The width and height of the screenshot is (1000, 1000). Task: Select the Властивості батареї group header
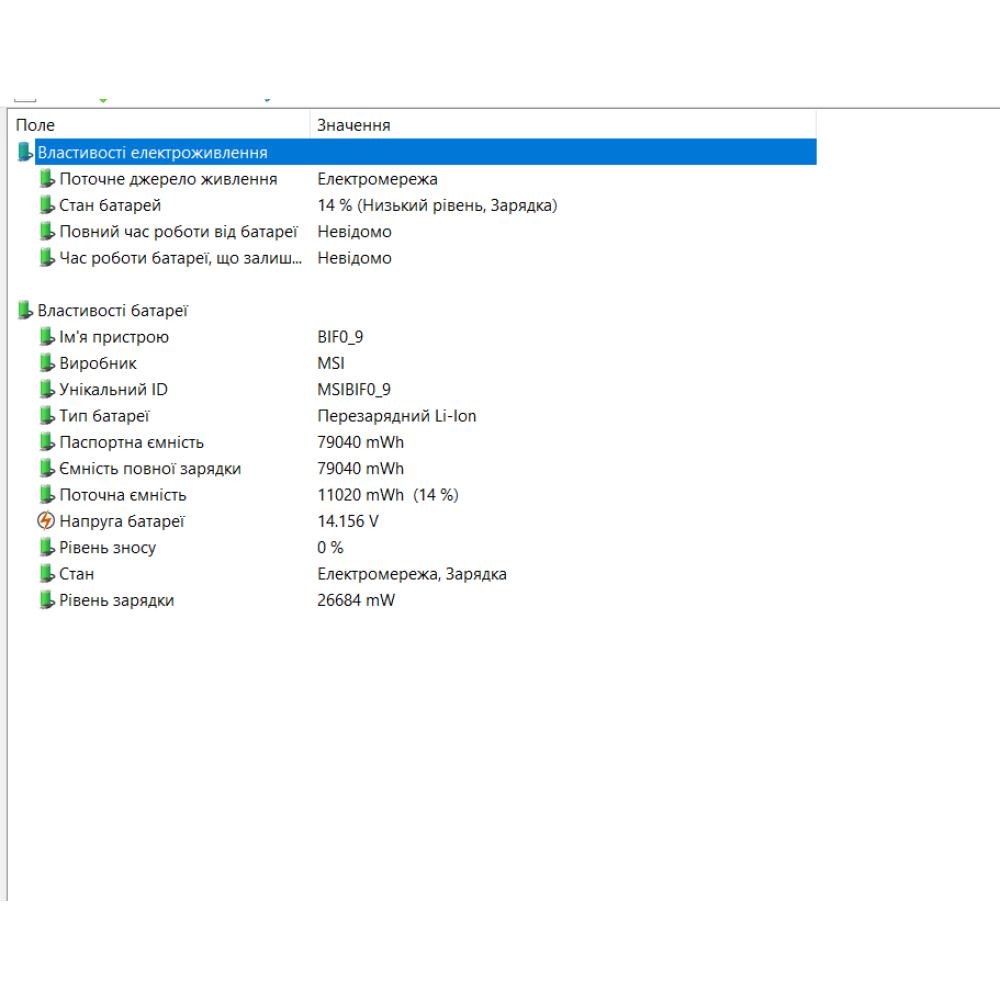click(x=113, y=311)
